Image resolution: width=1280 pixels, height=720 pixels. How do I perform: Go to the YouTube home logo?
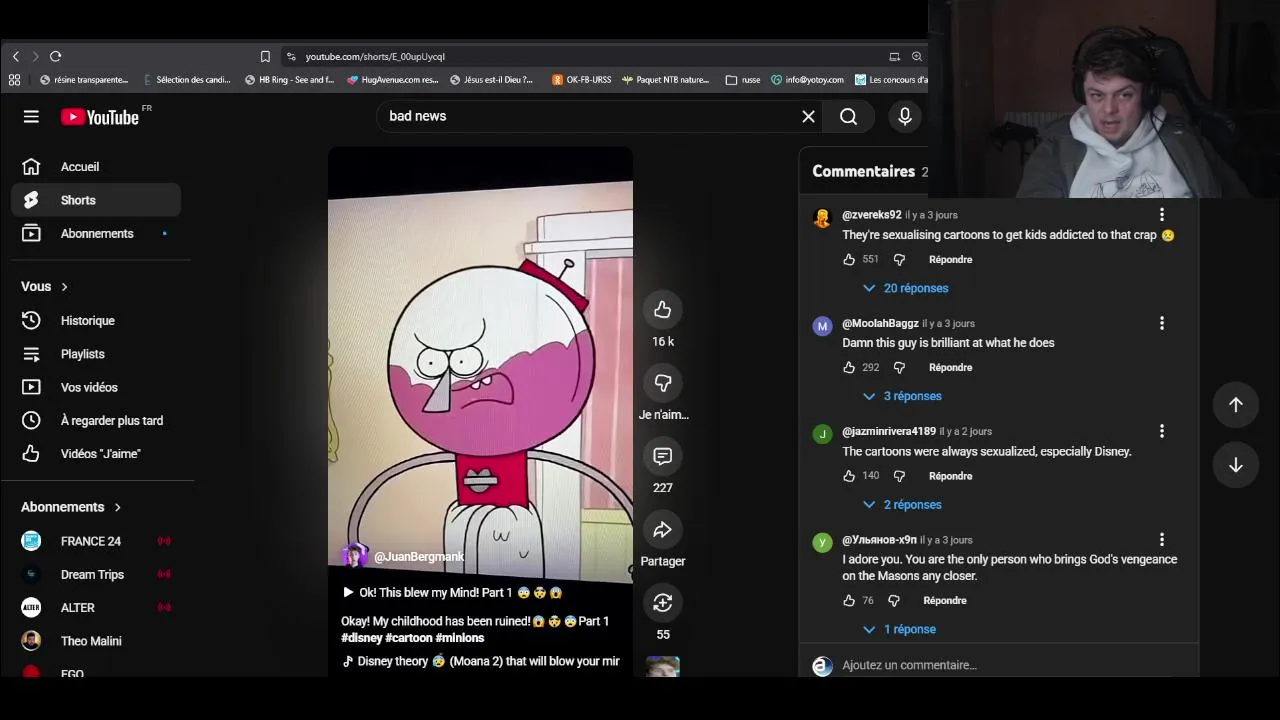tap(100, 117)
